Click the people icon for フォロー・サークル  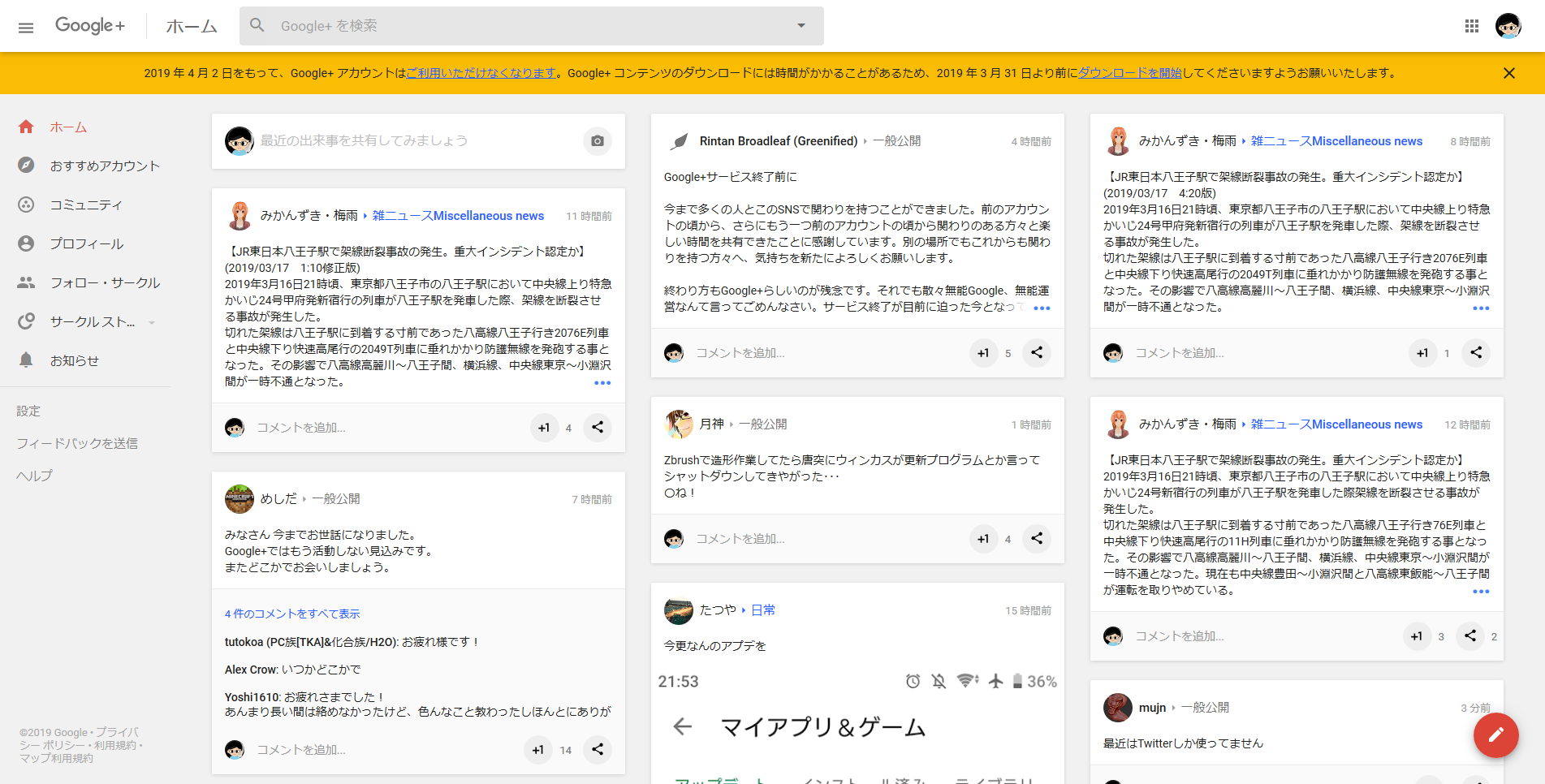click(26, 282)
